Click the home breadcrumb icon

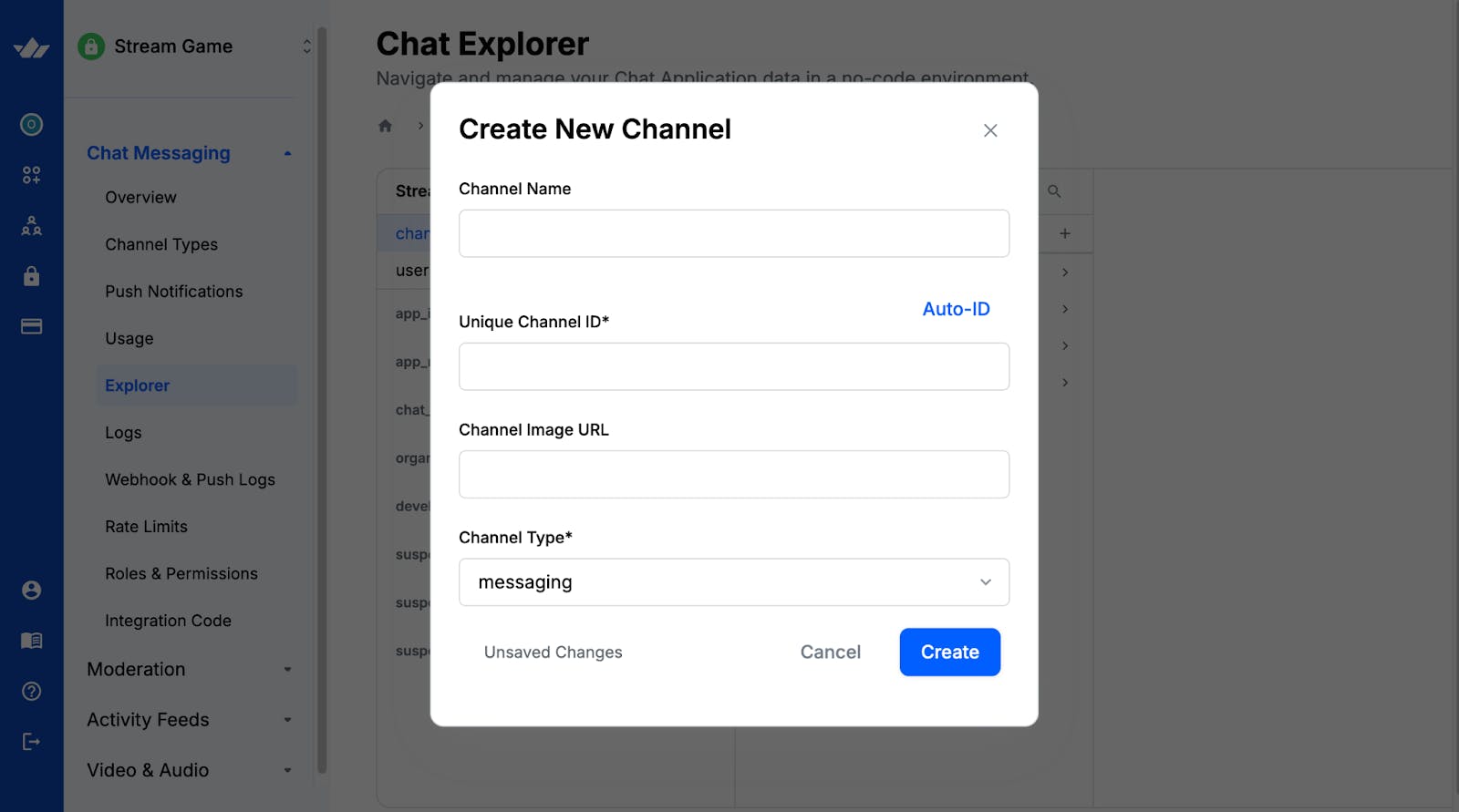tap(385, 126)
